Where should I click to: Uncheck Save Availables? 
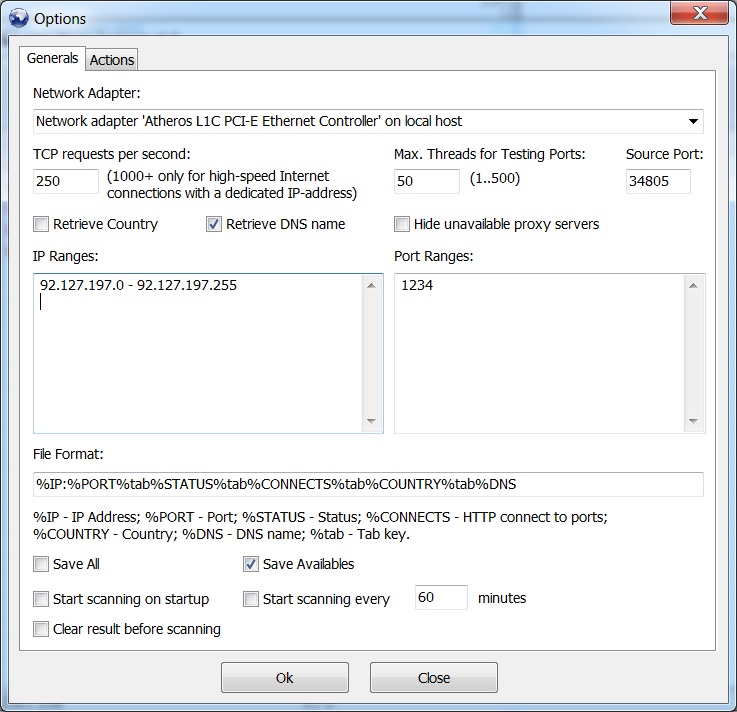[x=251, y=564]
